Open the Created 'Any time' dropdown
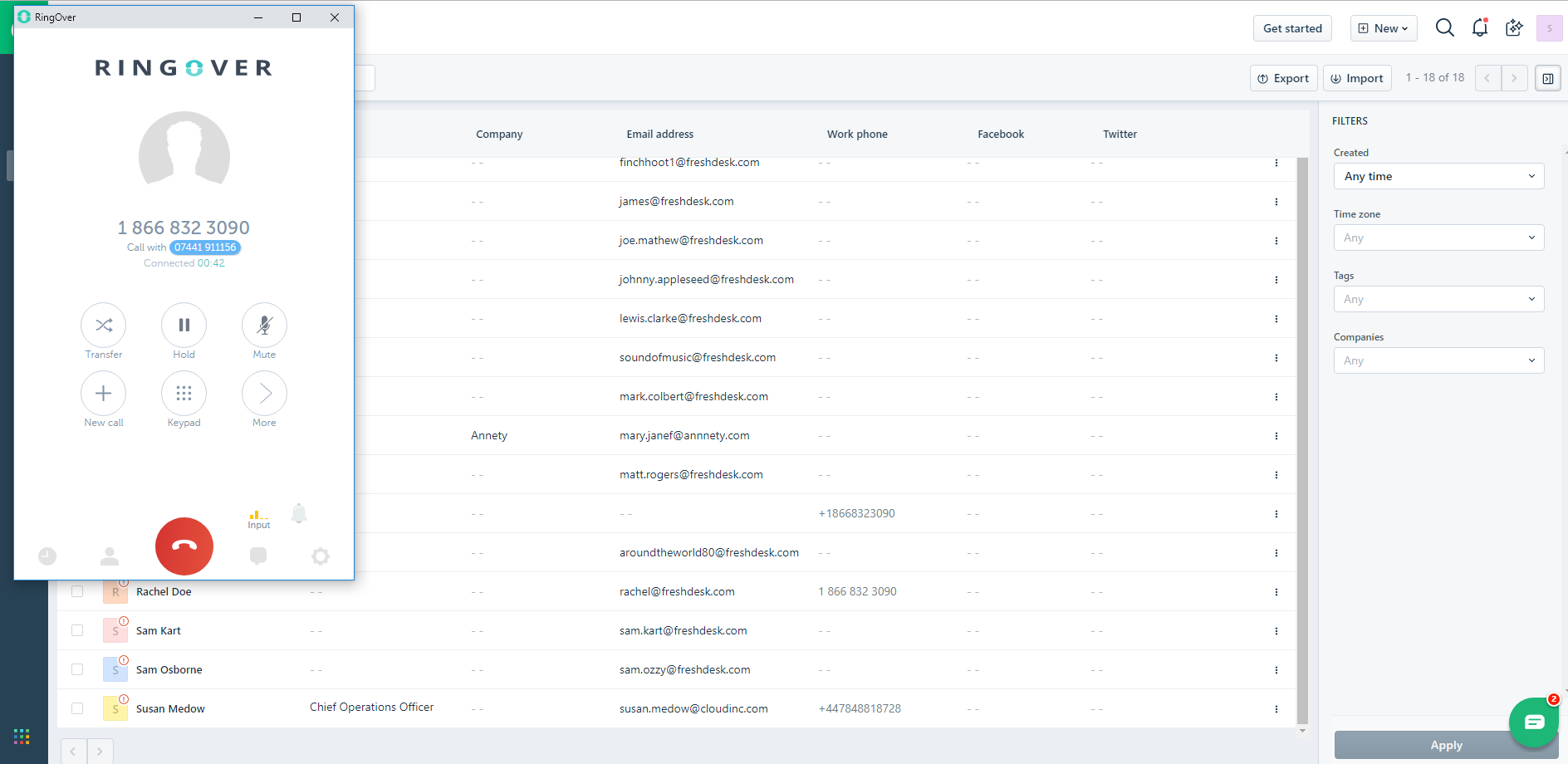The height and width of the screenshot is (764, 1568). click(1438, 176)
